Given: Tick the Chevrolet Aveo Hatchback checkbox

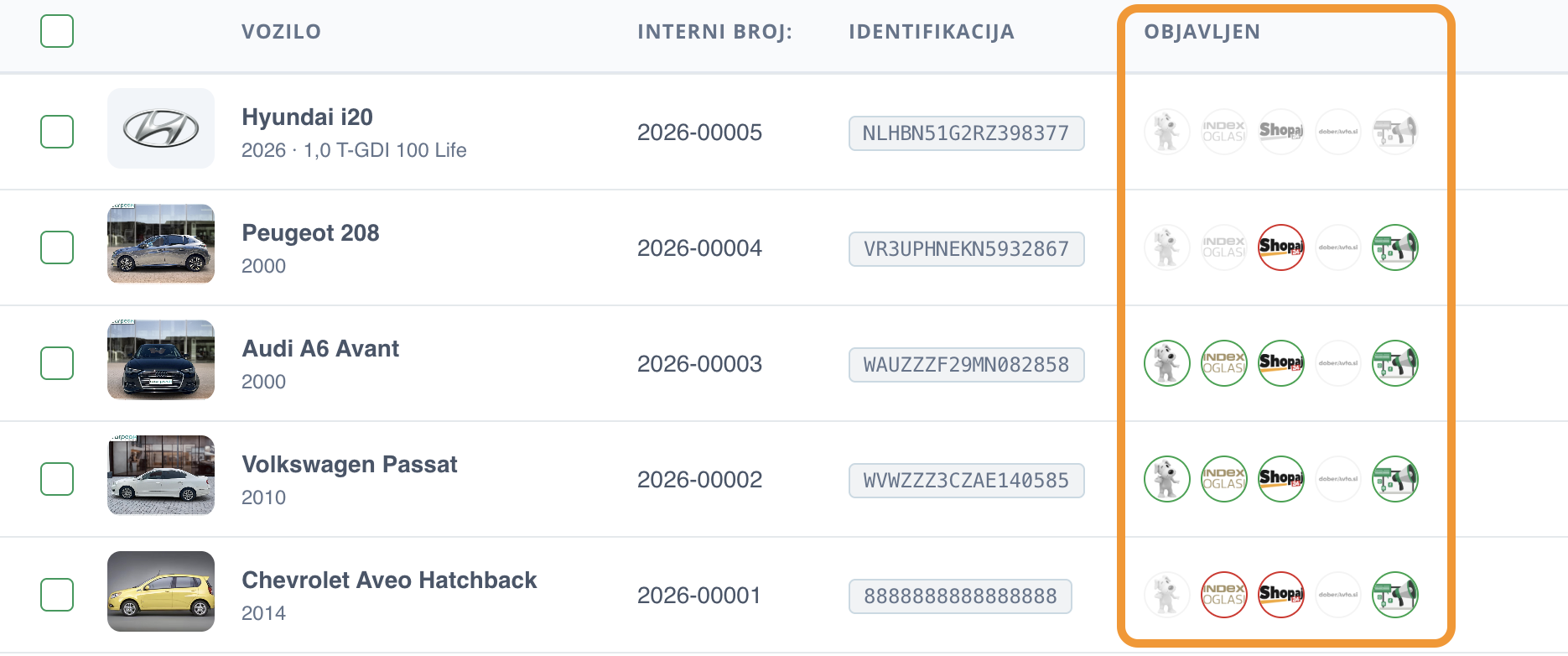Looking at the screenshot, I should pyautogui.click(x=57, y=595).
